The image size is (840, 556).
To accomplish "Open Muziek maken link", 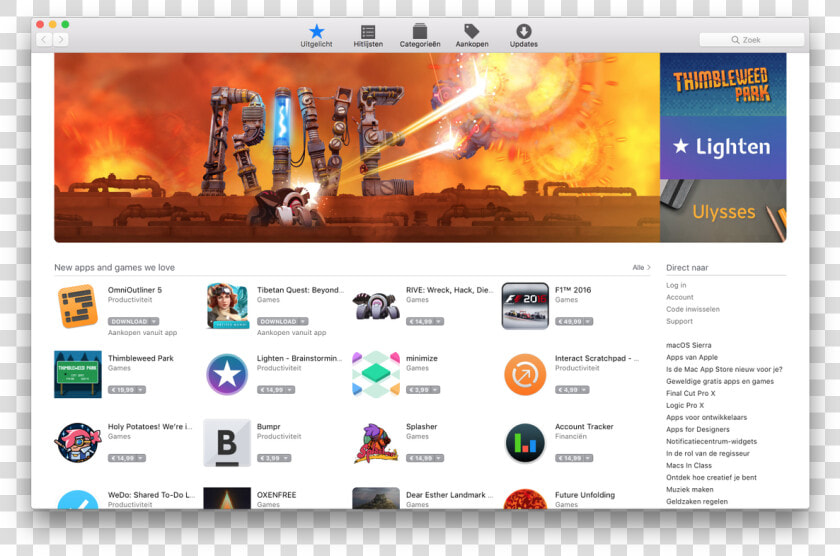I will pyautogui.click(x=689, y=490).
